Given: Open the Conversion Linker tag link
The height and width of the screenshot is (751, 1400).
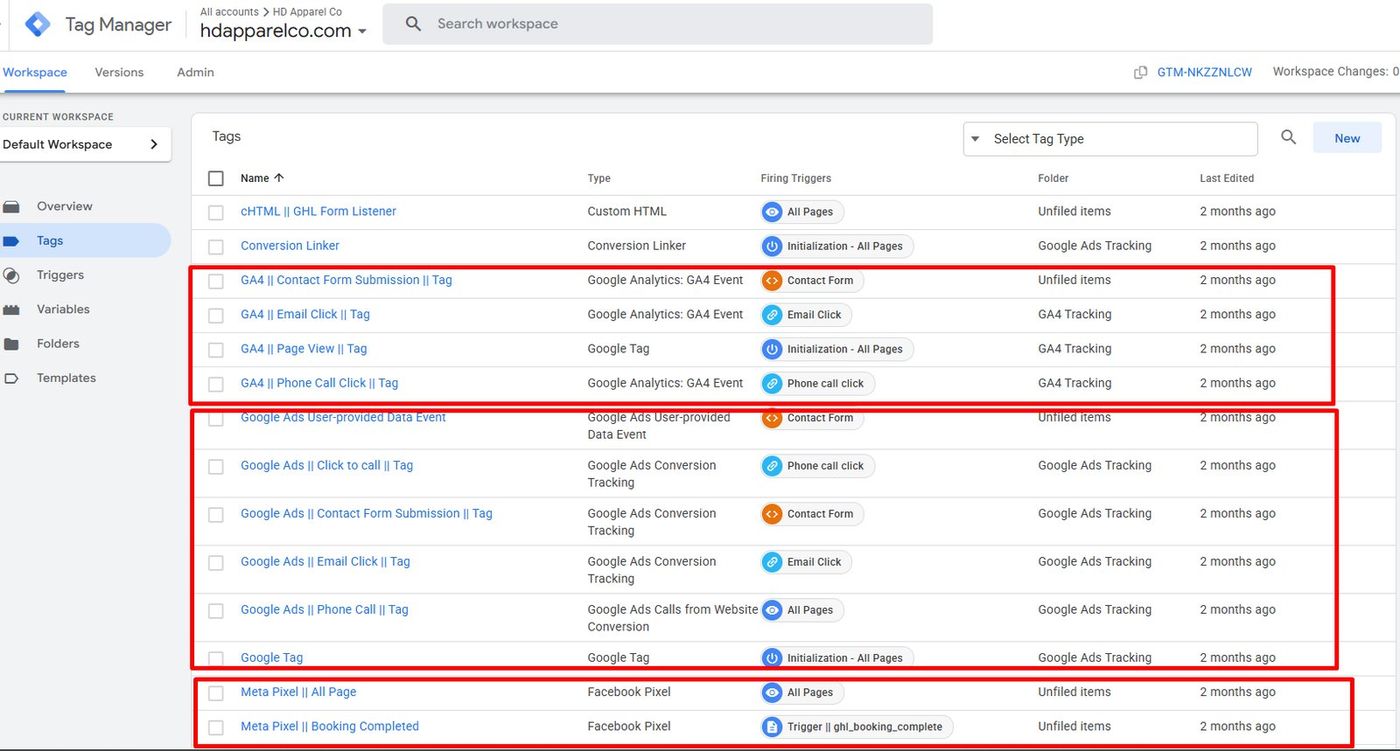Looking at the screenshot, I should pos(290,246).
